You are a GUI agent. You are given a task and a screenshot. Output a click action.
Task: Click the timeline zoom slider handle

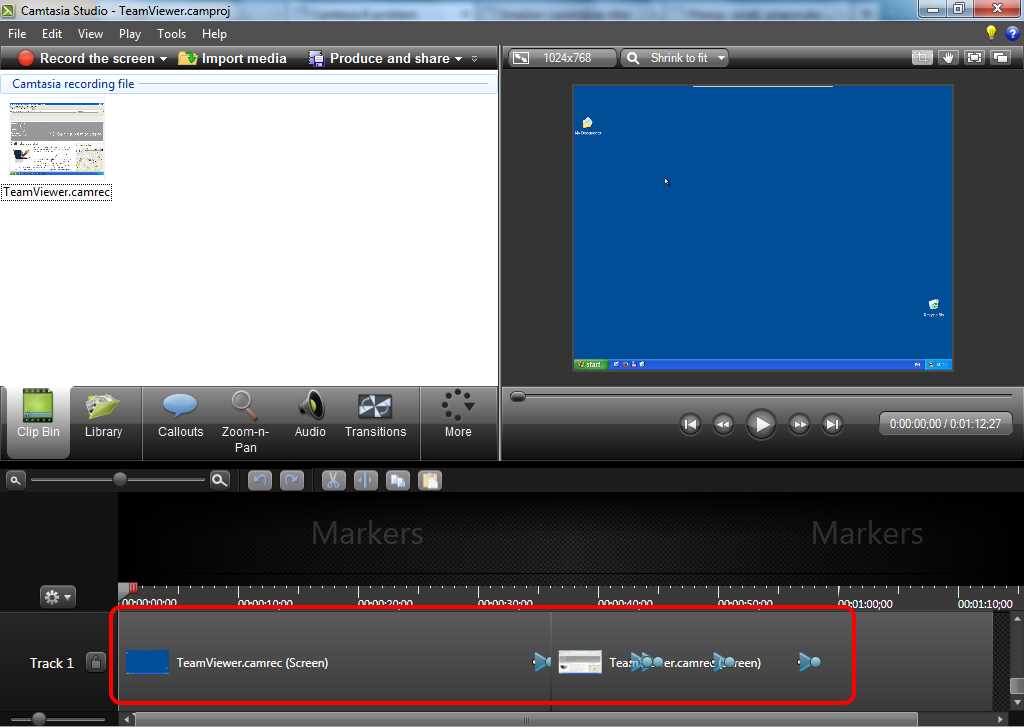[120, 480]
